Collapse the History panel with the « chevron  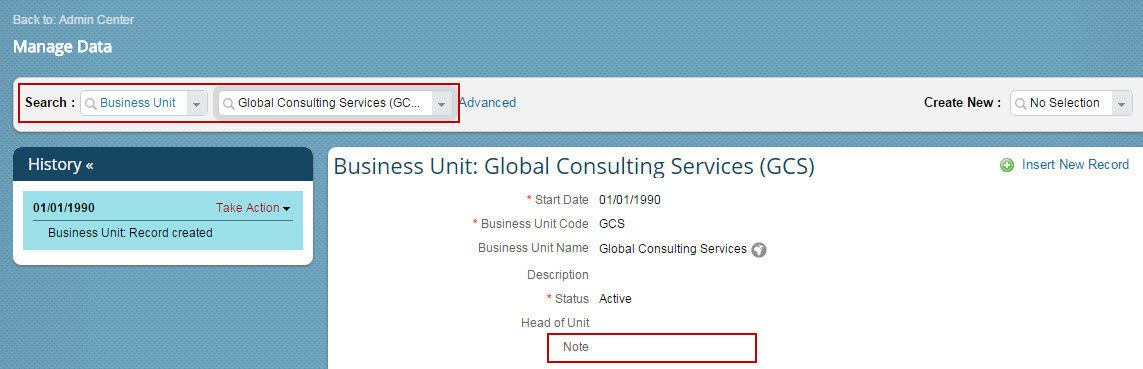click(90, 165)
